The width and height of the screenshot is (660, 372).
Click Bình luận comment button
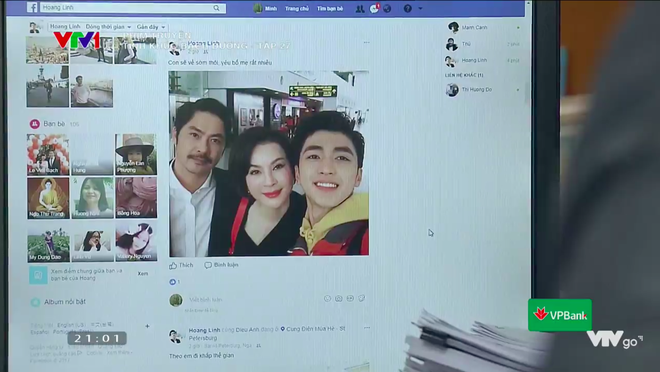pyautogui.click(x=221, y=265)
